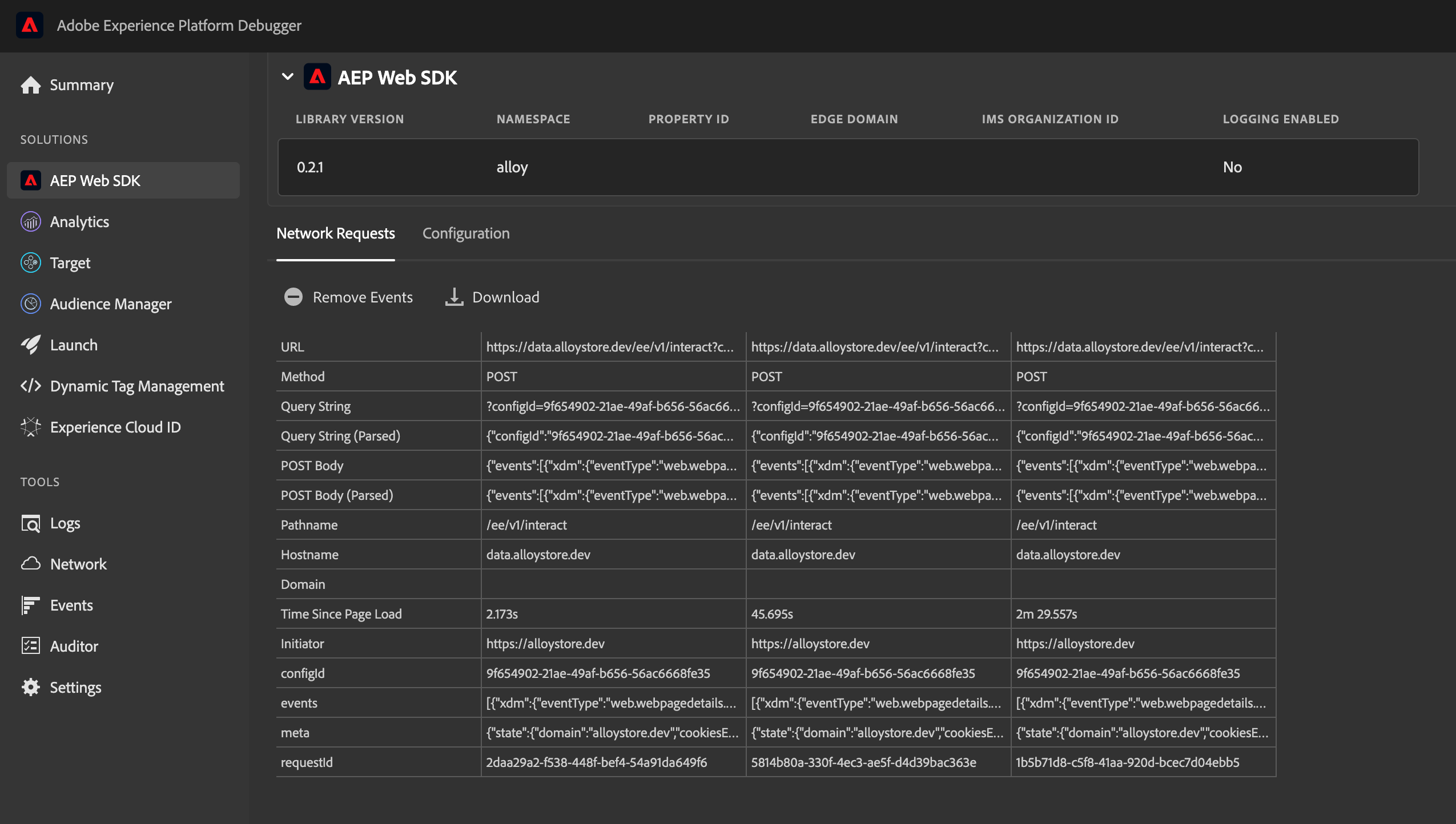The image size is (1456, 824).
Task: Click first request's meta cell
Action: click(613, 733)
